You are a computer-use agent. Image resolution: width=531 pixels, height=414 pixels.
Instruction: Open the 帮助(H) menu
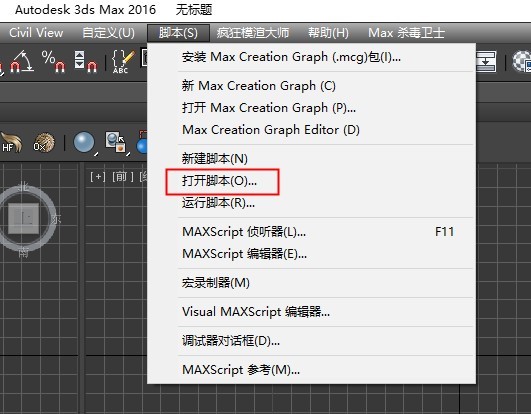pos(328,33)
